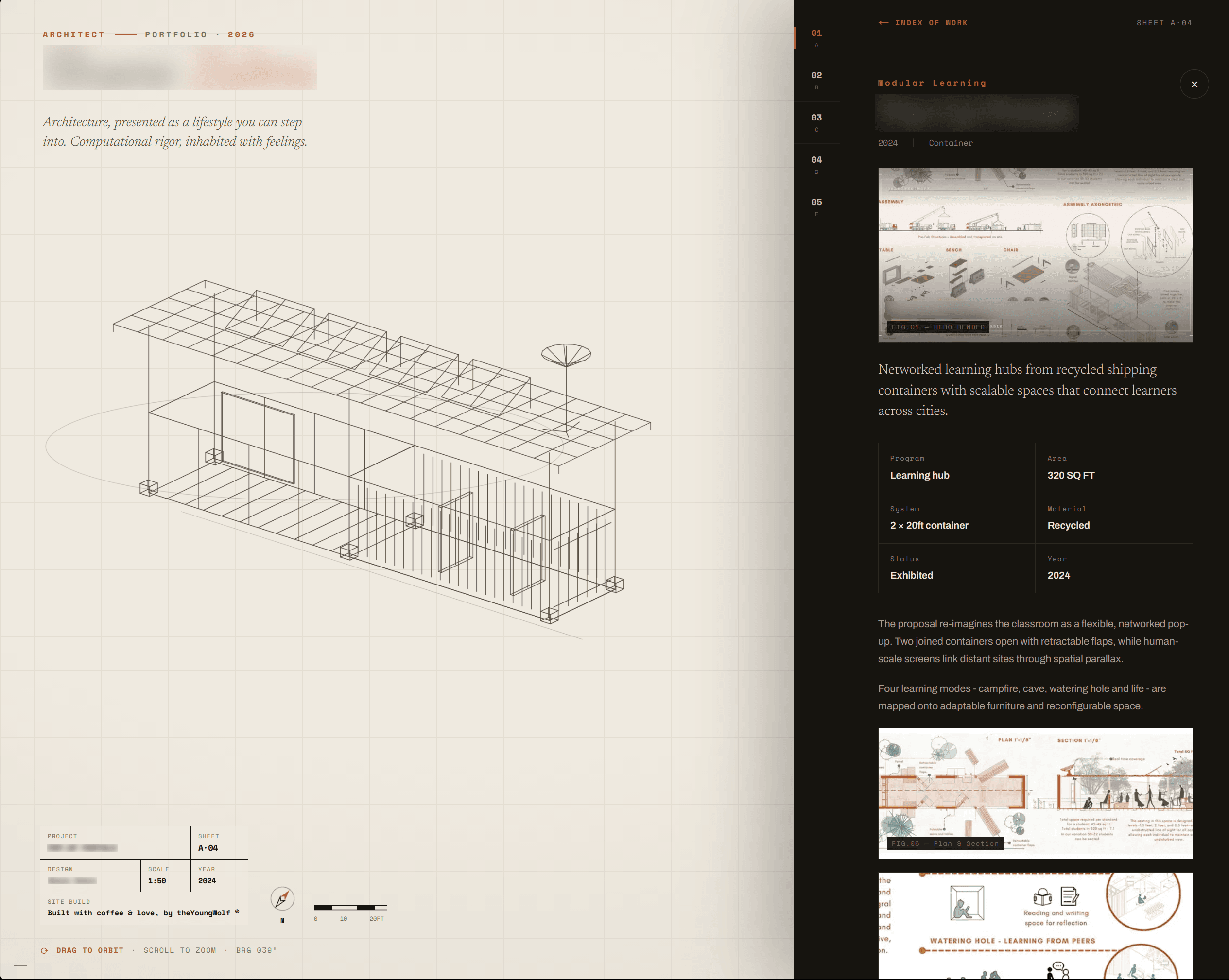Open project 04 from the side index
This screenshot has height=980, width=1229.
point(816,165)
